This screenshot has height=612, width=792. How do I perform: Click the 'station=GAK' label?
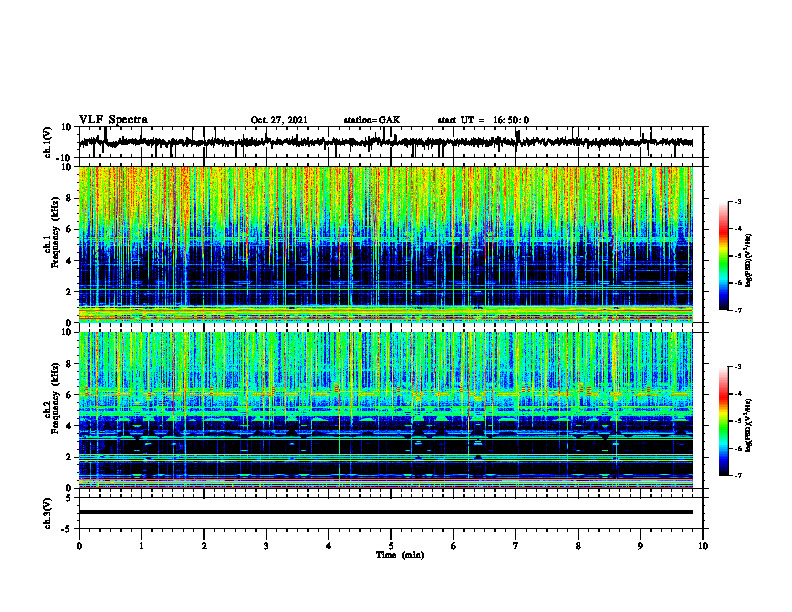(372, 120)
